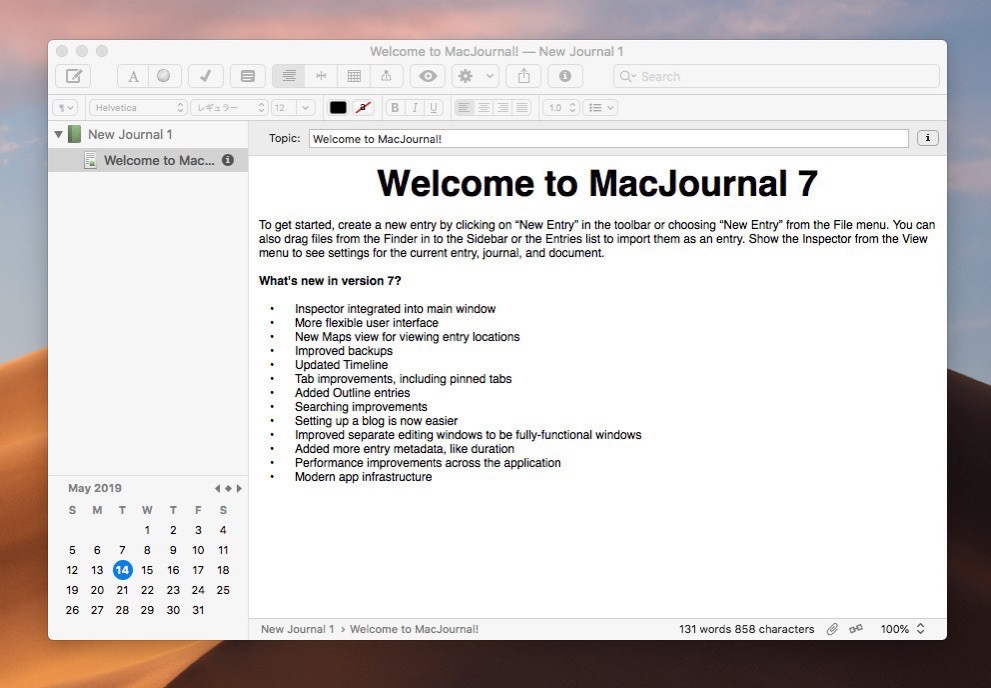Select May 22 in the calendar
Viewport: 991px width, 688px height.
pos(147,590)
